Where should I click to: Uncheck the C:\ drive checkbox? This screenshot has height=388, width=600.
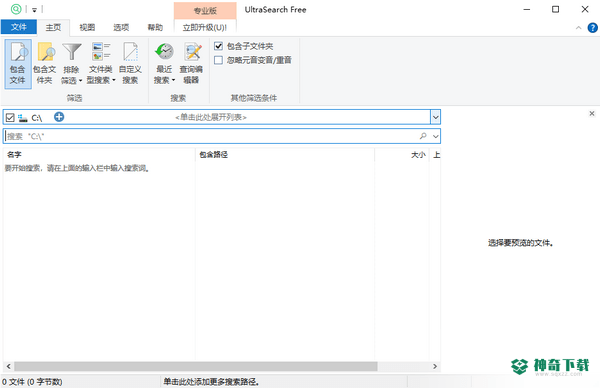(x=10, y=117)
